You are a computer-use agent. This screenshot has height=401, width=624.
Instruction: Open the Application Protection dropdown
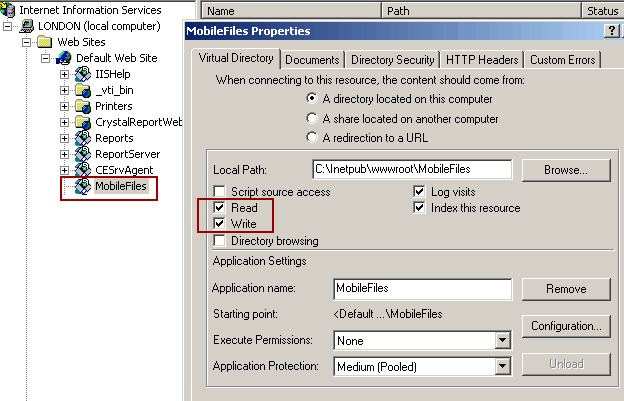502,367
